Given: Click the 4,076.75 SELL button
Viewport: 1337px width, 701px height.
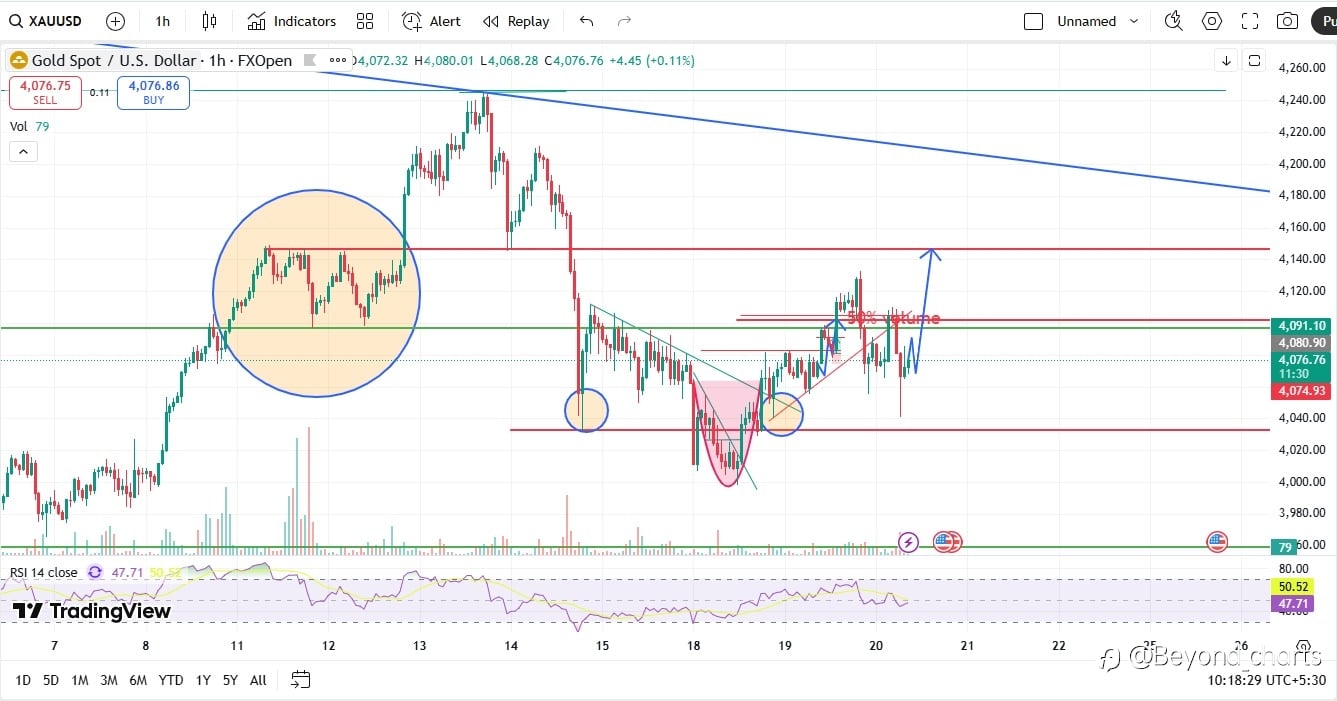Looking at the screenshot, I should [x=46, y=93].
